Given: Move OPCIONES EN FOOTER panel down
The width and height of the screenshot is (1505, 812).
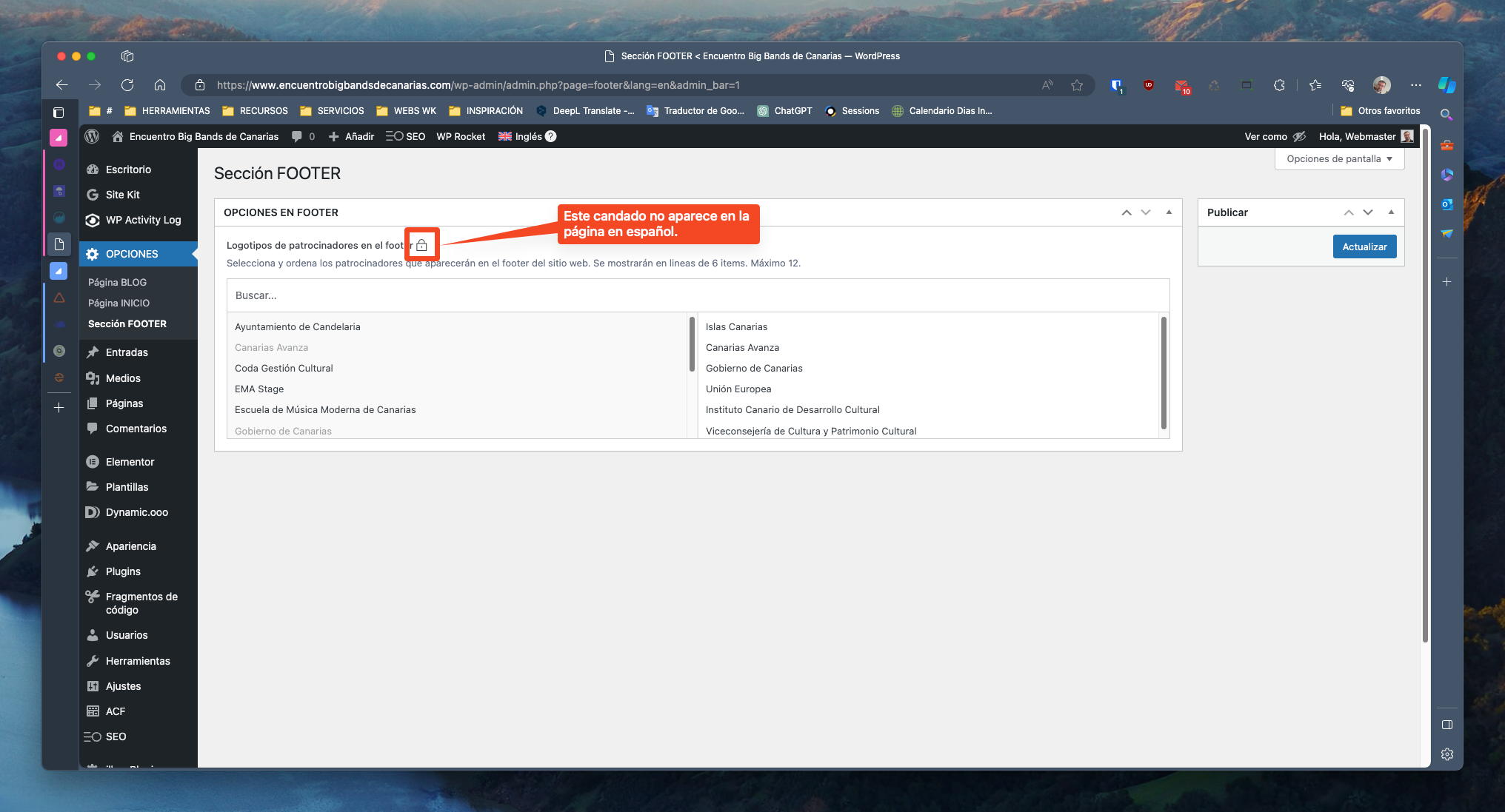Looking at the screenshot, I should click(x=1146, y=212).
